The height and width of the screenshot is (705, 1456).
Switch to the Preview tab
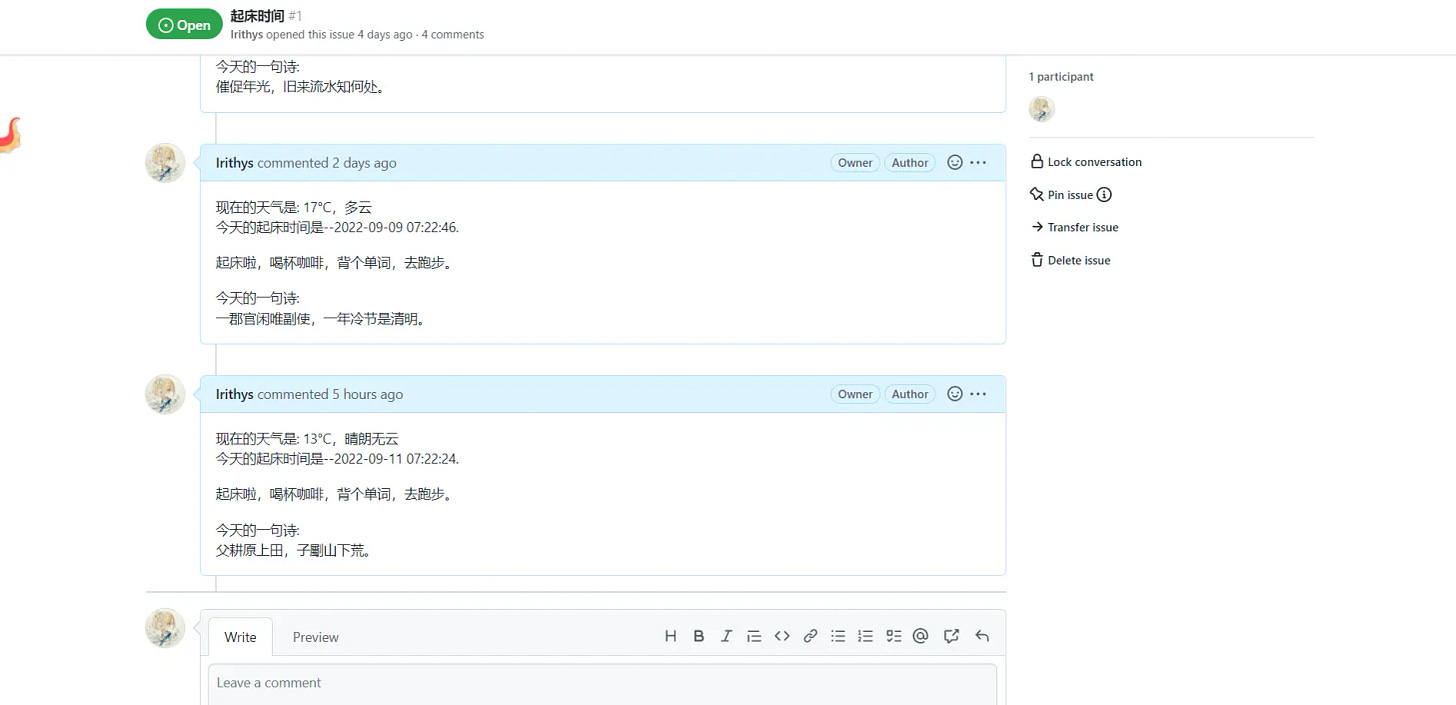tap(315, 636)
